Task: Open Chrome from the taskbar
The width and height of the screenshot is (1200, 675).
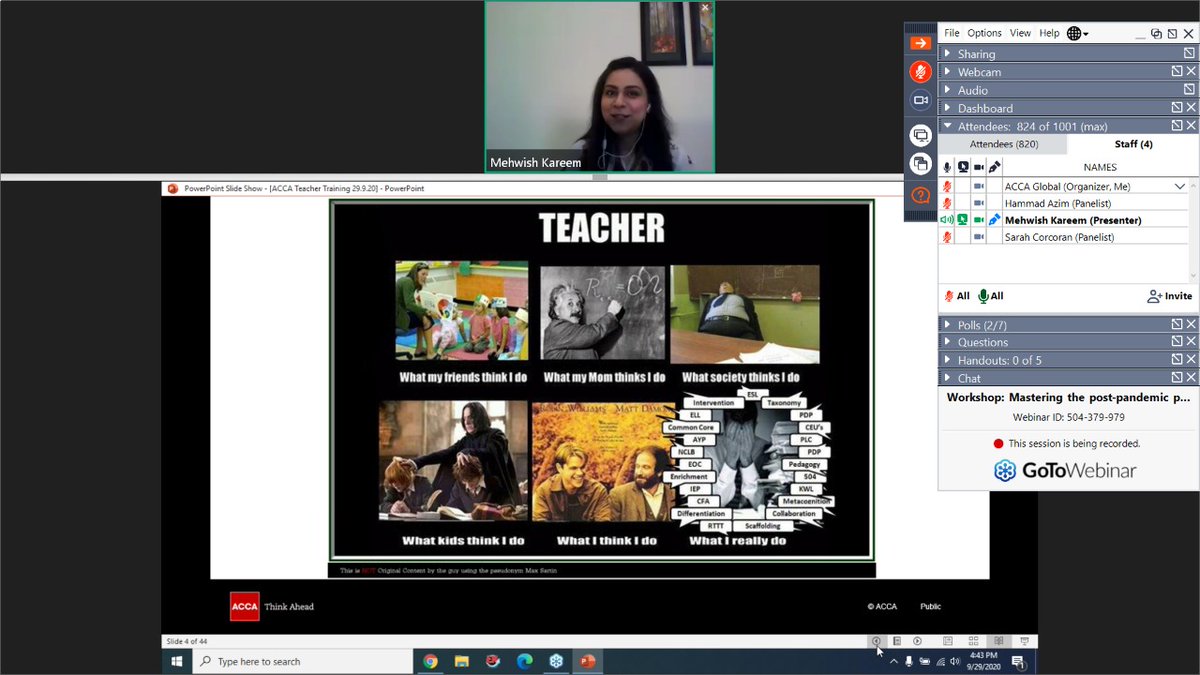Action: (430, 661)
